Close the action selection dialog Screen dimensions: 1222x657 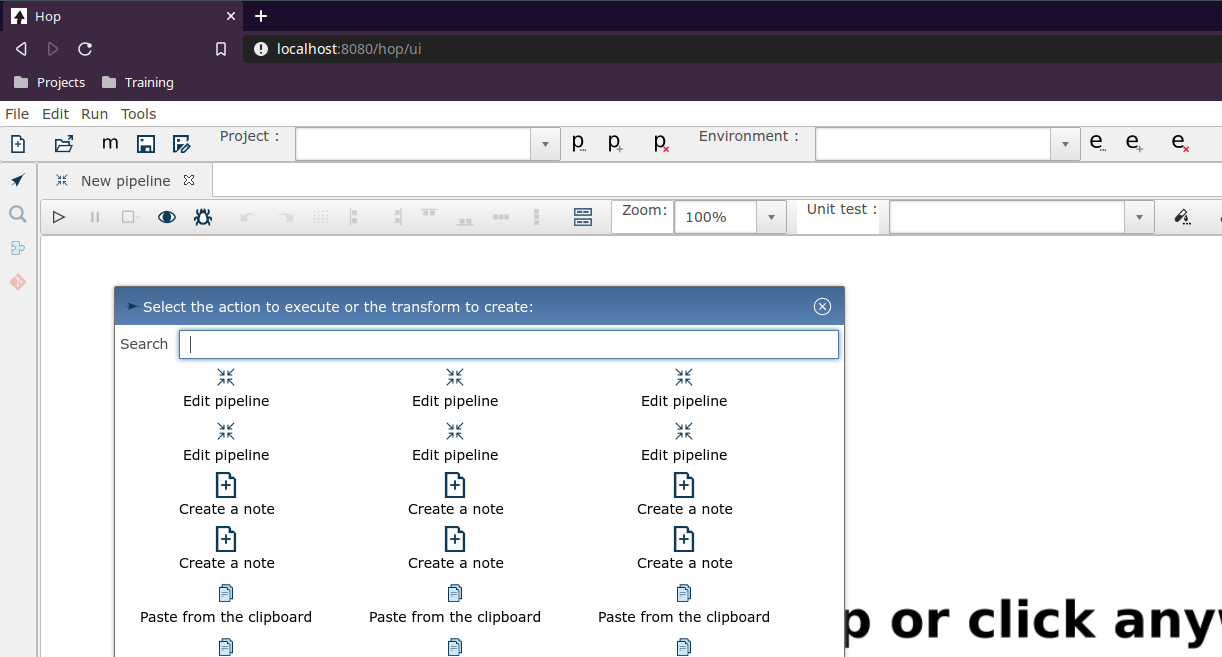click(x=822, y=307)
